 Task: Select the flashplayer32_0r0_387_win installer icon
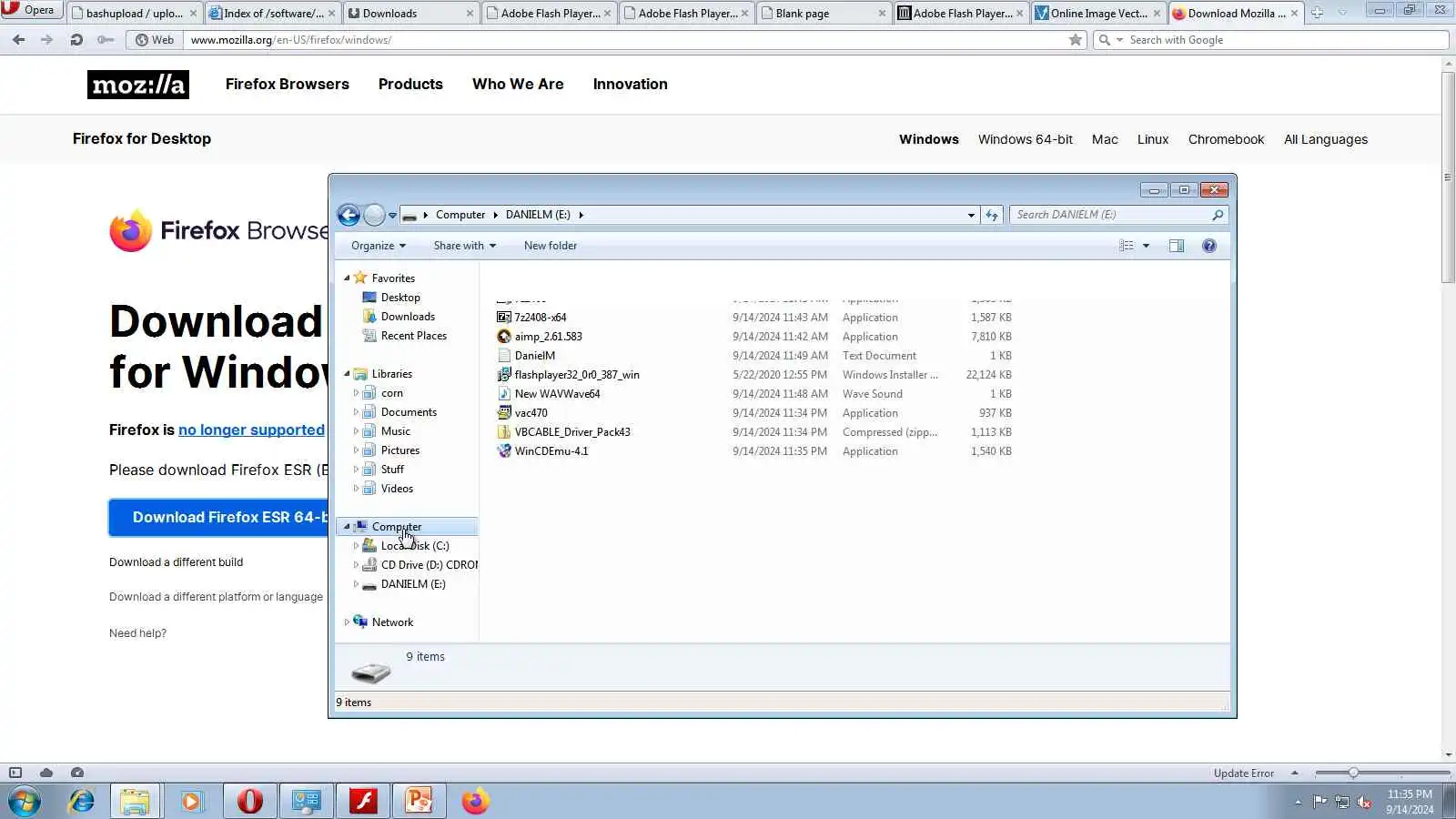504,375
